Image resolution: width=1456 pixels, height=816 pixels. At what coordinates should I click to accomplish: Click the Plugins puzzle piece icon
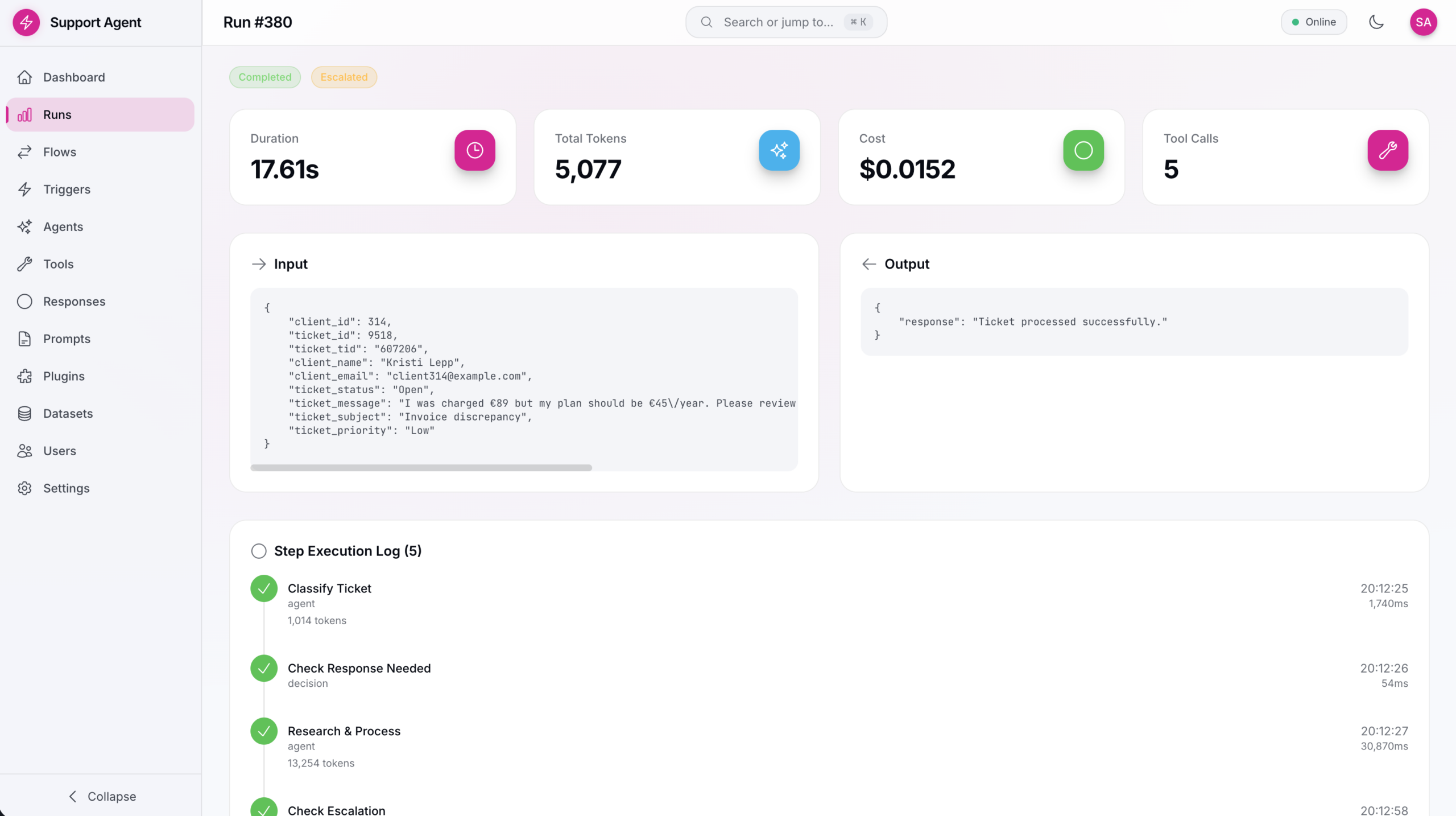click(x=24, y=376)
